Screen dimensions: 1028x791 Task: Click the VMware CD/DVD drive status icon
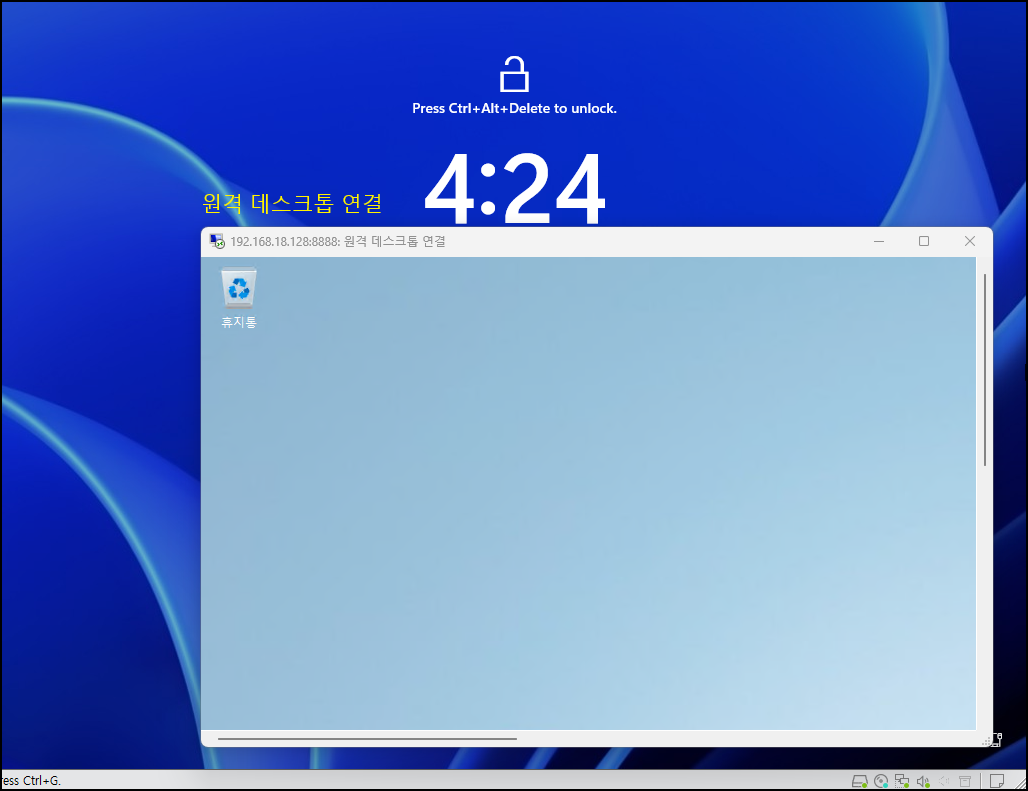(x=881, y=781)
